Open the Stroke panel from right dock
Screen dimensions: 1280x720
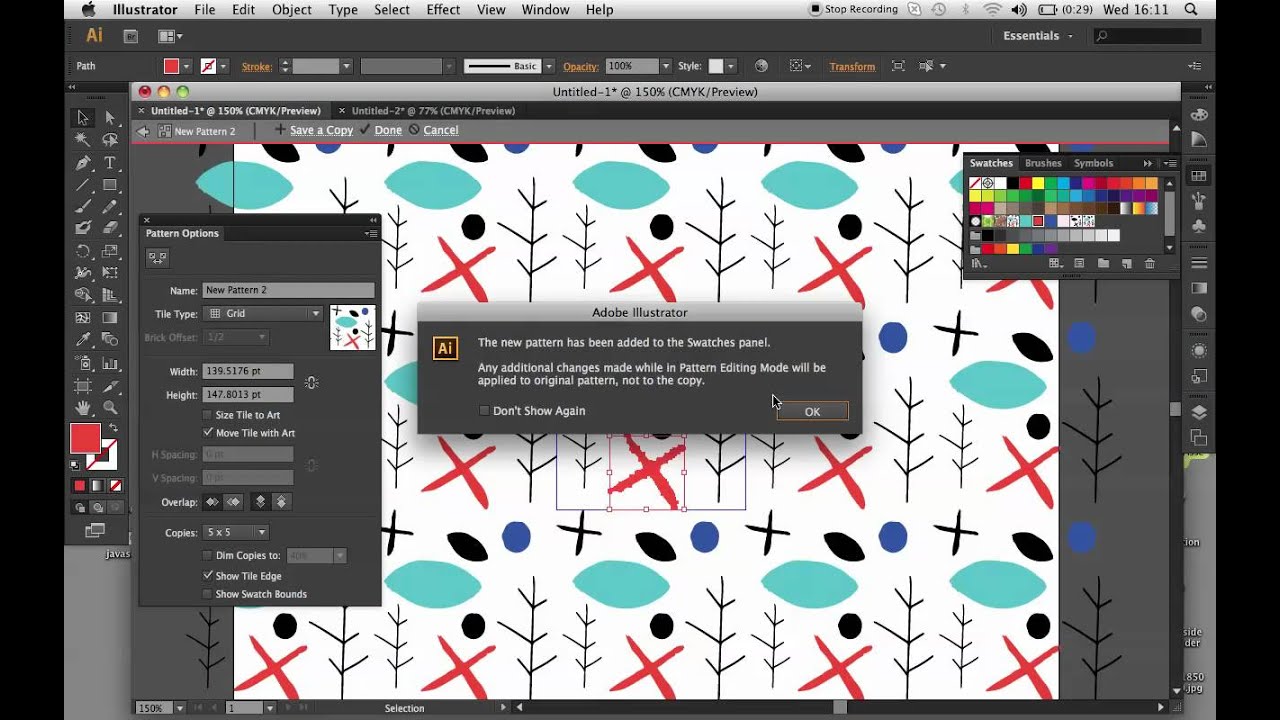1199,263
